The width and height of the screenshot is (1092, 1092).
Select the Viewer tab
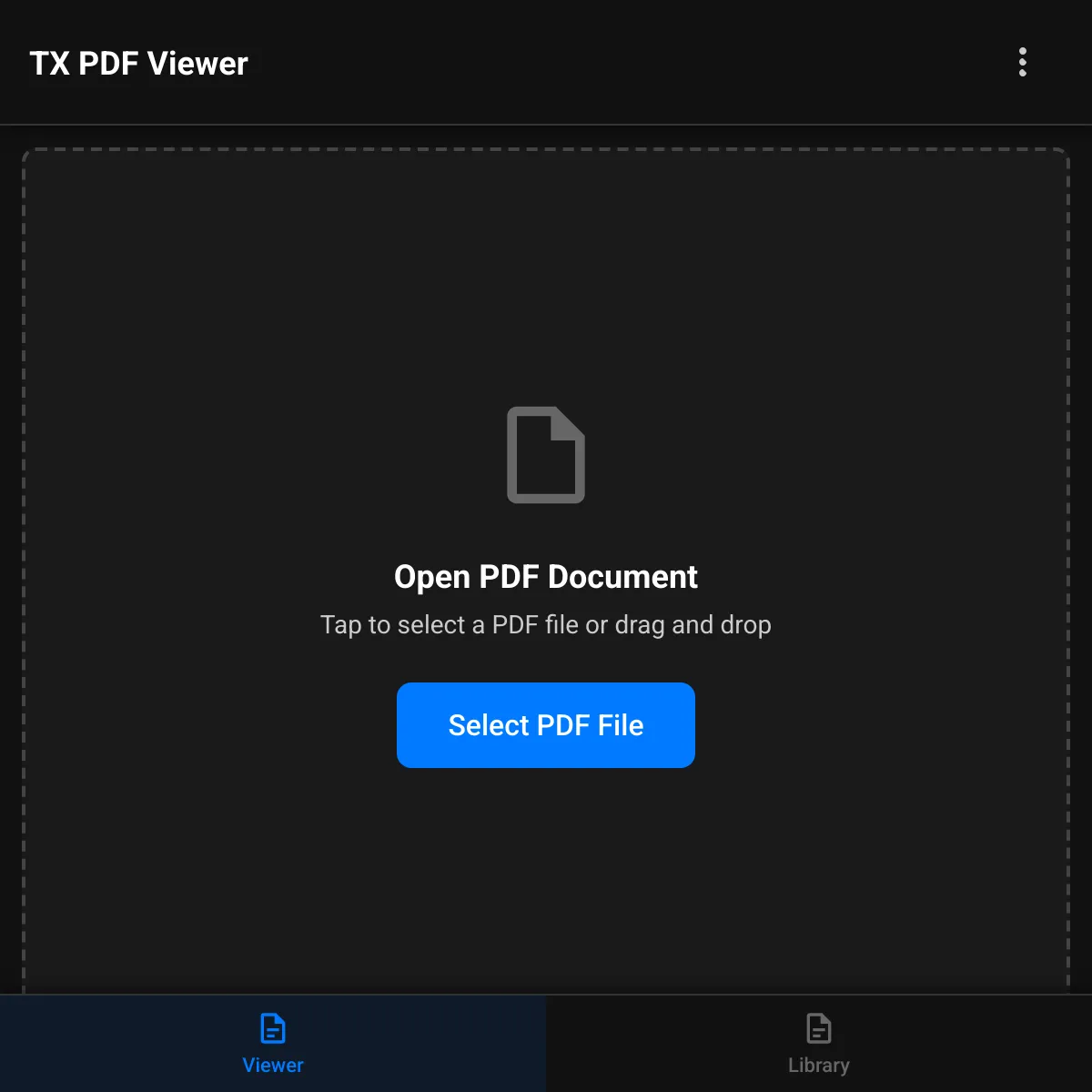(273, 1044)
